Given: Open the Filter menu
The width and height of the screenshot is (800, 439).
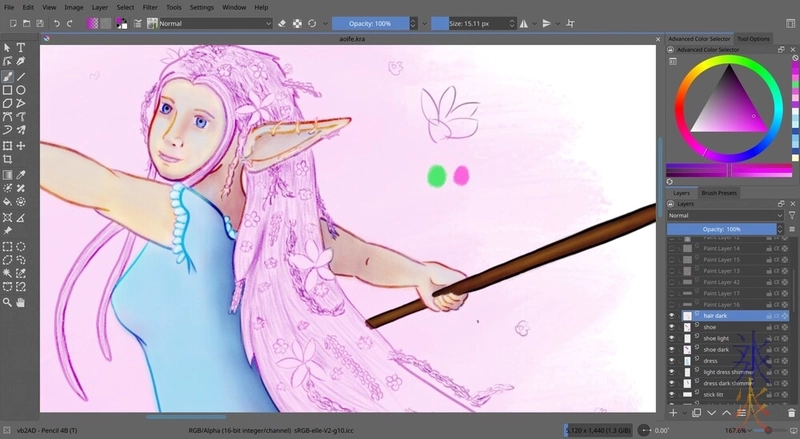Looking at the screenshot, I should (150, 7).
